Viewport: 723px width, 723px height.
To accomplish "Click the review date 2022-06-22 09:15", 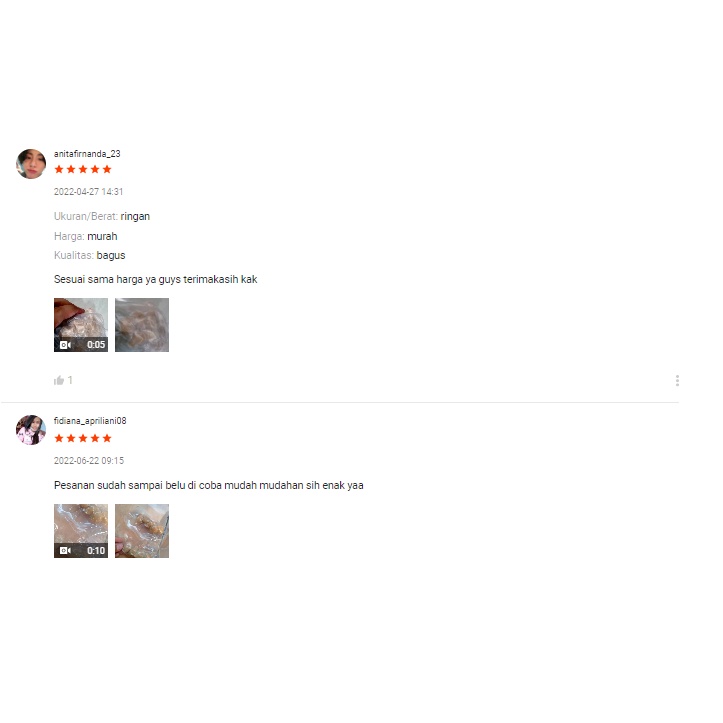I will (x=89, y=461).
